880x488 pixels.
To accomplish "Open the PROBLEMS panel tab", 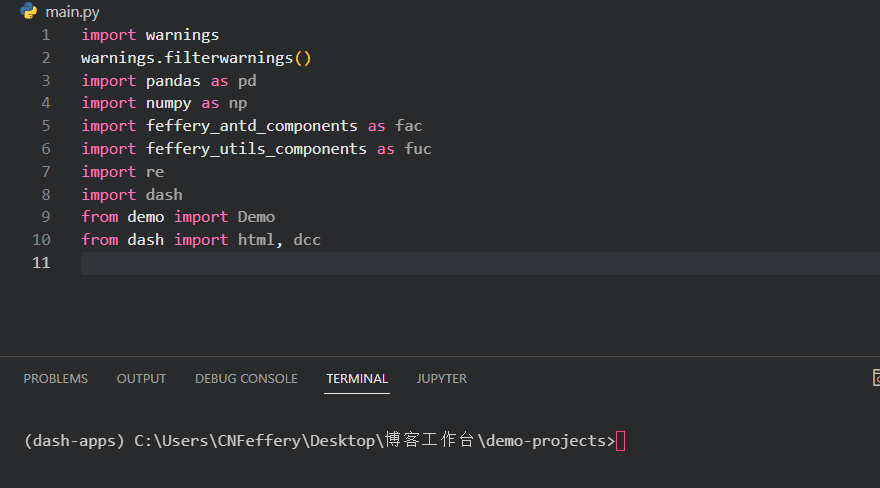I will (56, 379).
